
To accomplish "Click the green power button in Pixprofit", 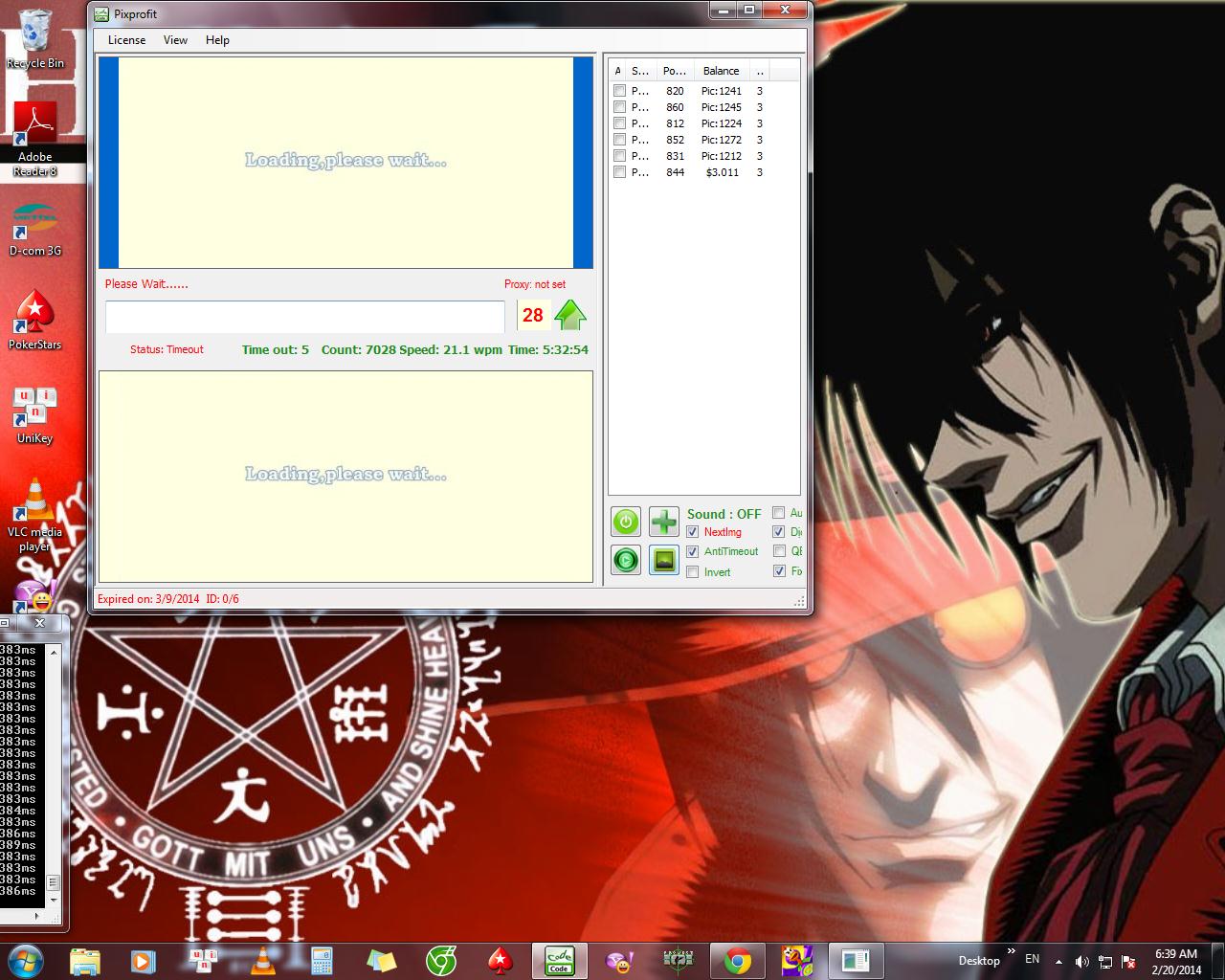I will coord(626,522).
